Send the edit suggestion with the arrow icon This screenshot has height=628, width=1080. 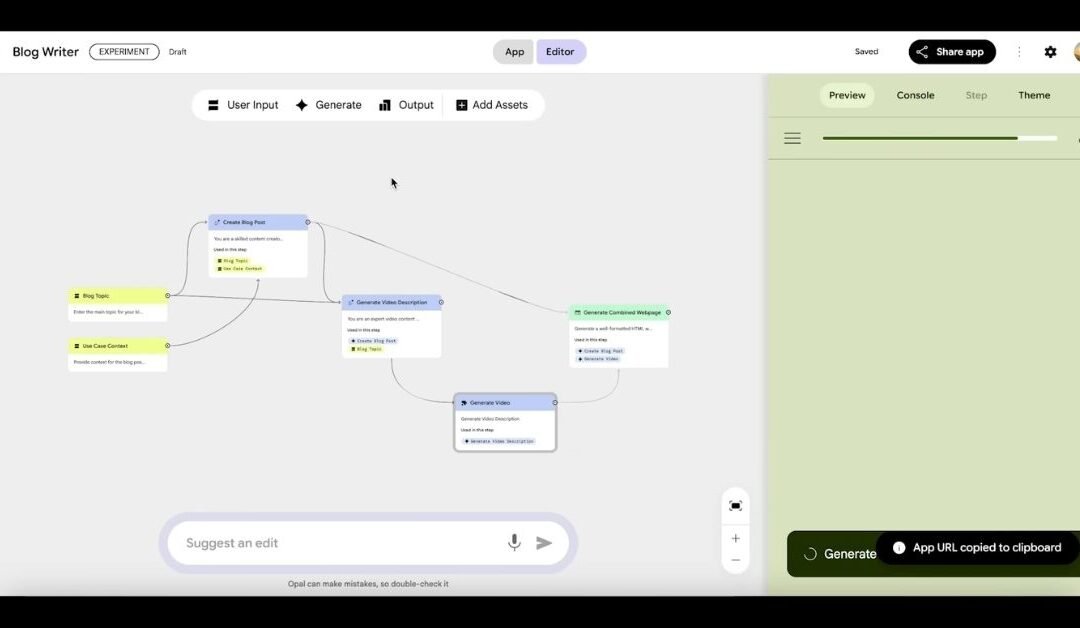click(x=544, y=542)
